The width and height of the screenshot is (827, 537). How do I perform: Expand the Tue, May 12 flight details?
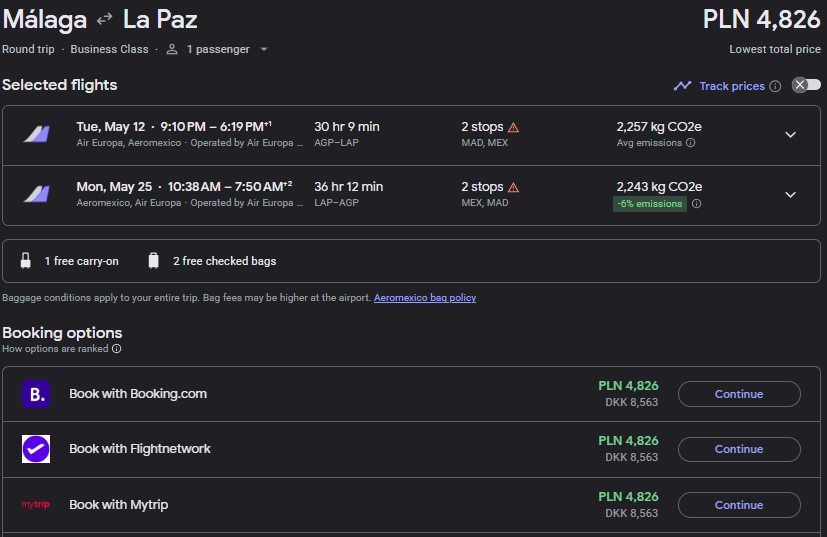coord(790,135)
